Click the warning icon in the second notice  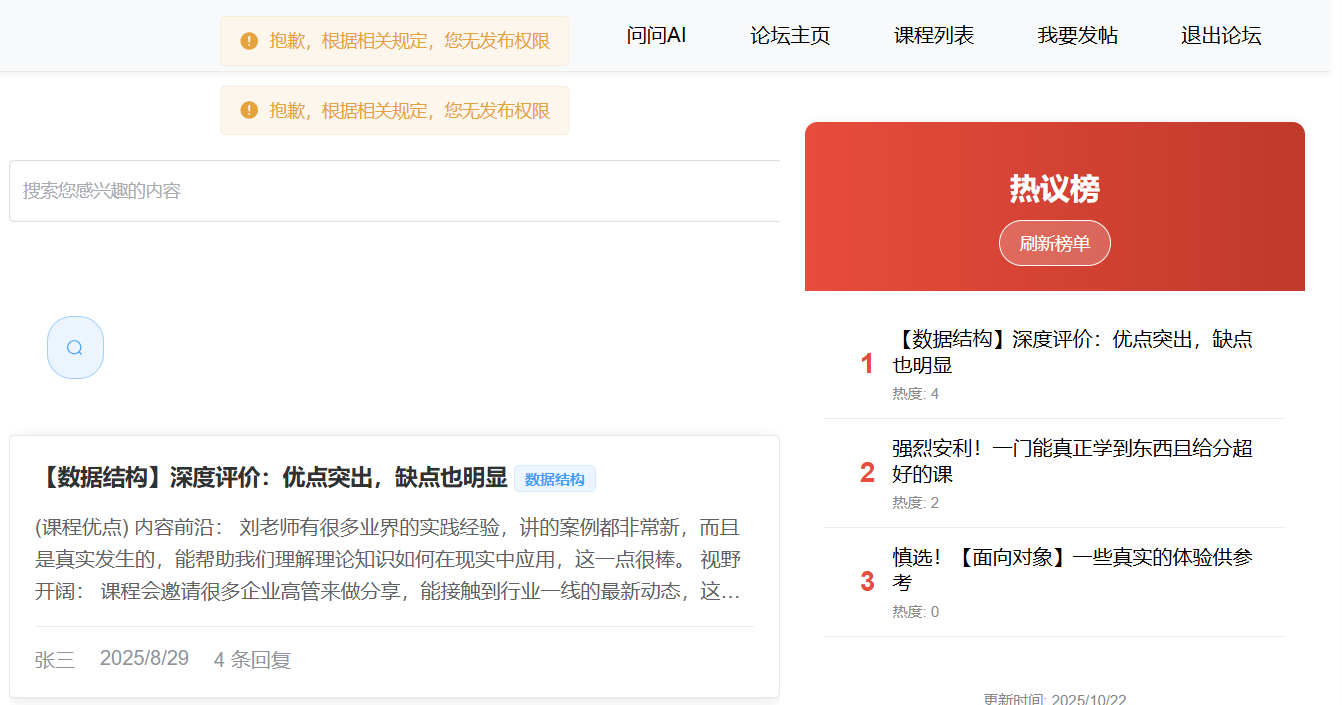pos(248,110)
